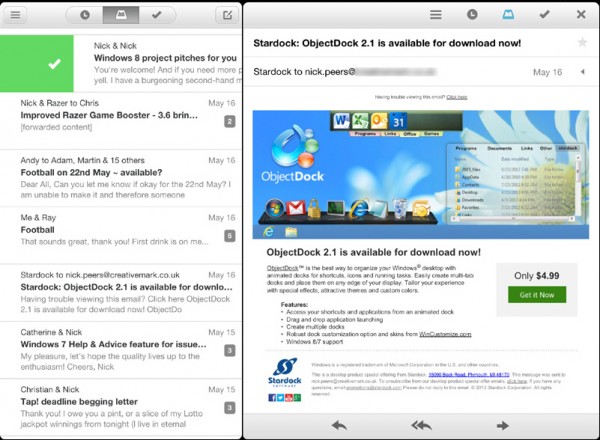This screenshot has height=440, width=600.
Task: Open the Me & Ray Football thread
Action: (121, 236)
